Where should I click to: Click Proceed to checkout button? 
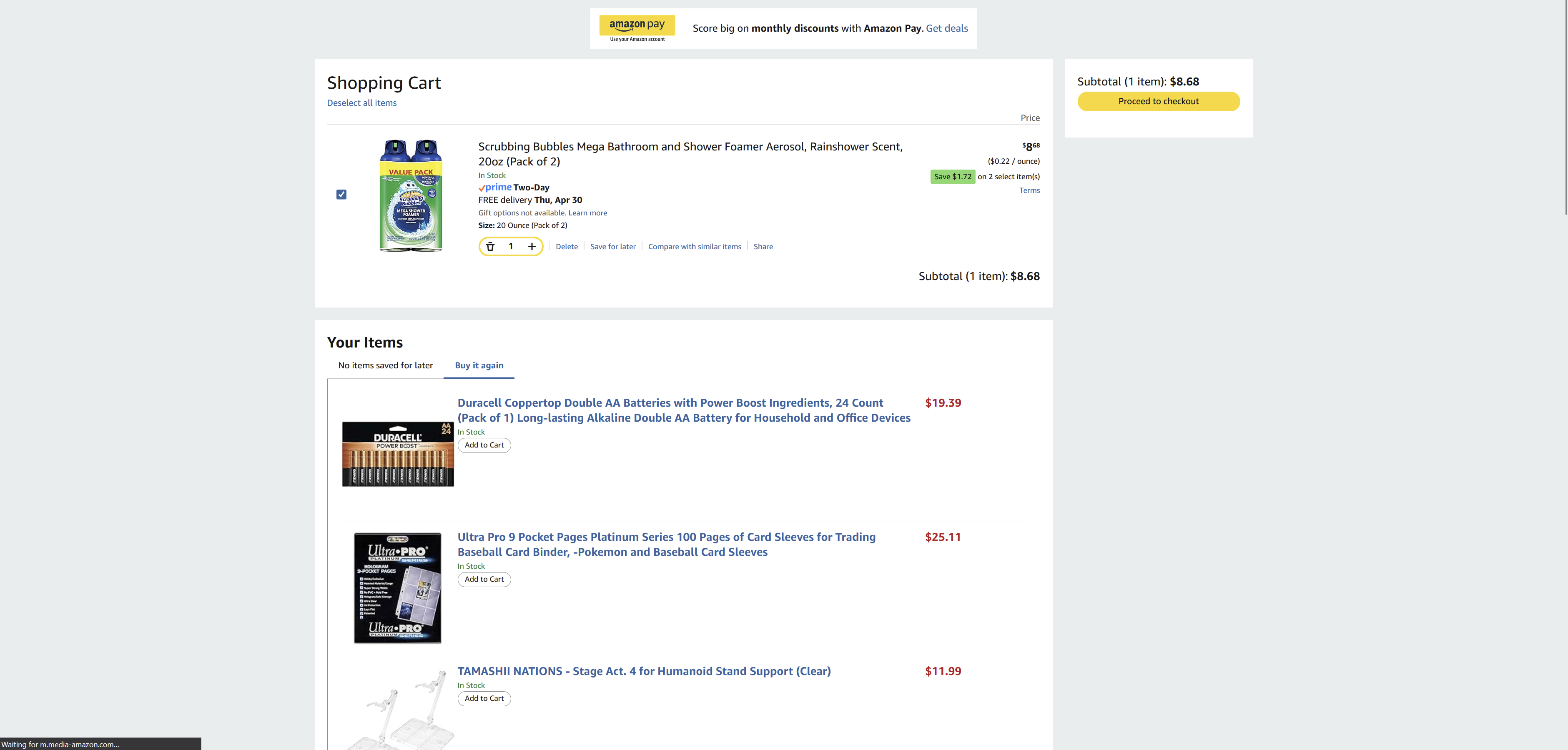click(1158, 102)
